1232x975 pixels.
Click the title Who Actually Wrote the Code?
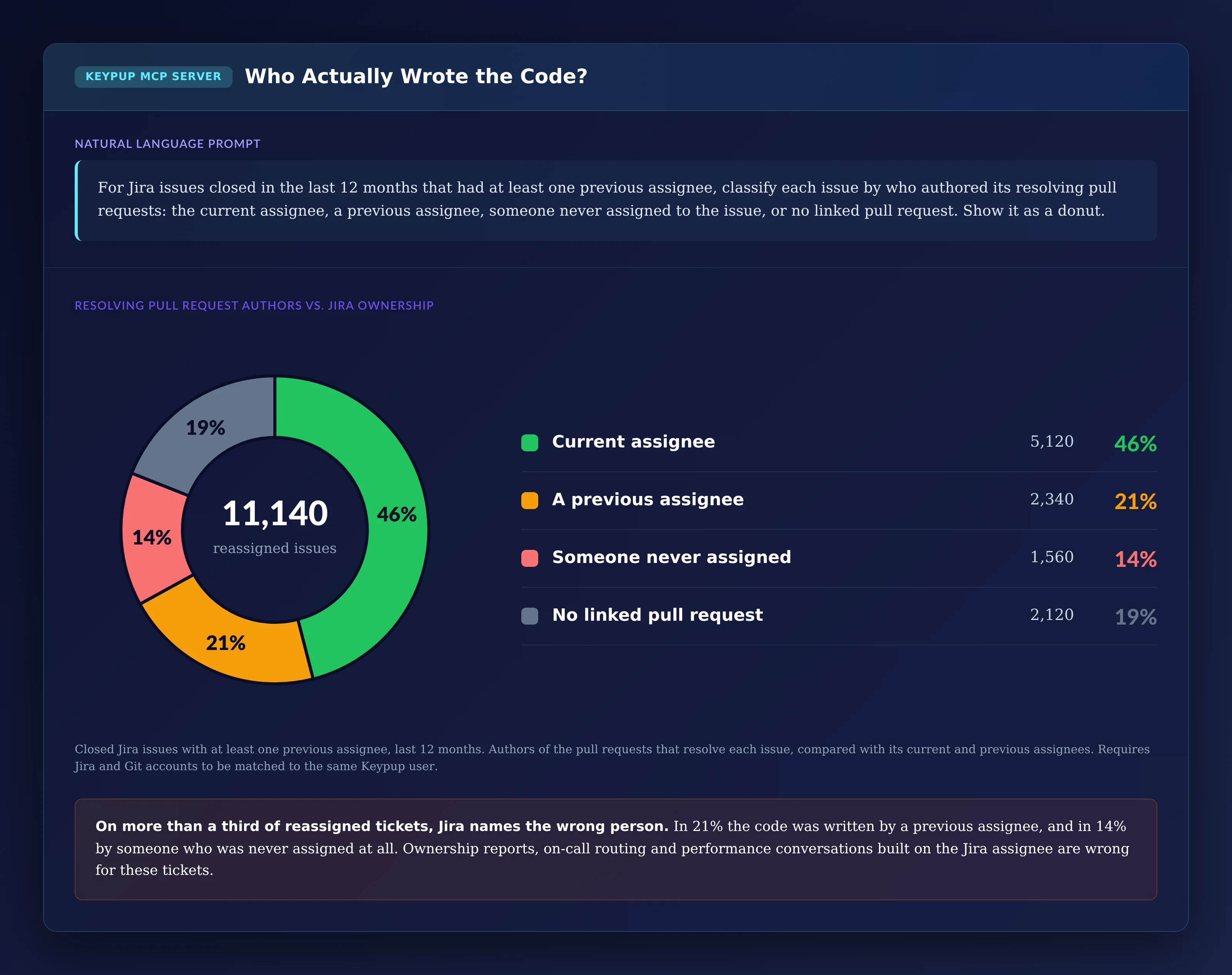[416, 77]
